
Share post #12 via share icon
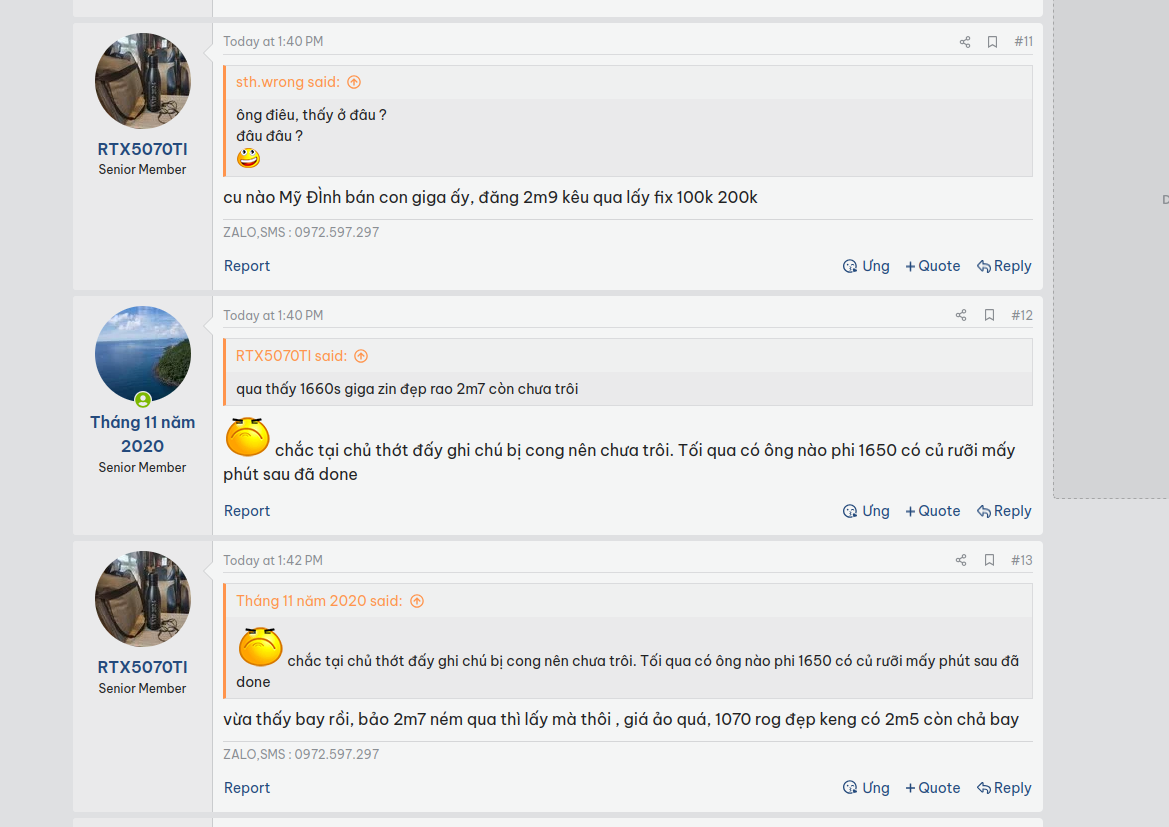pos(961,315)
